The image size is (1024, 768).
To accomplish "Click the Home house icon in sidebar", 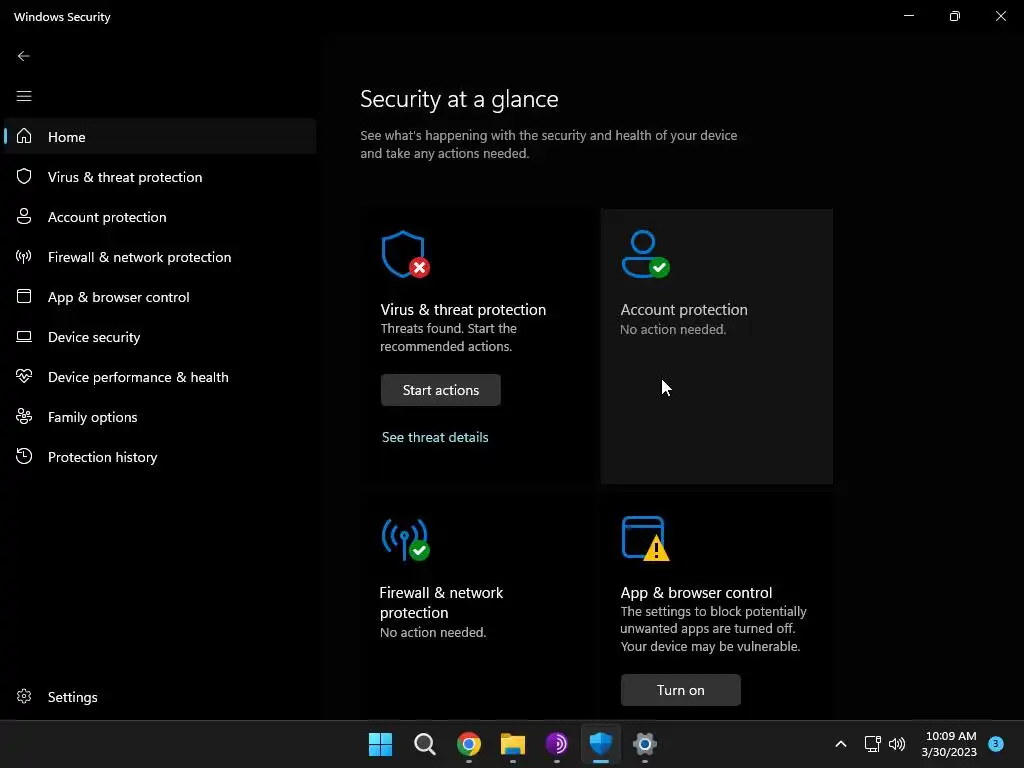I will pyautogui.click(x=24, y=136).
